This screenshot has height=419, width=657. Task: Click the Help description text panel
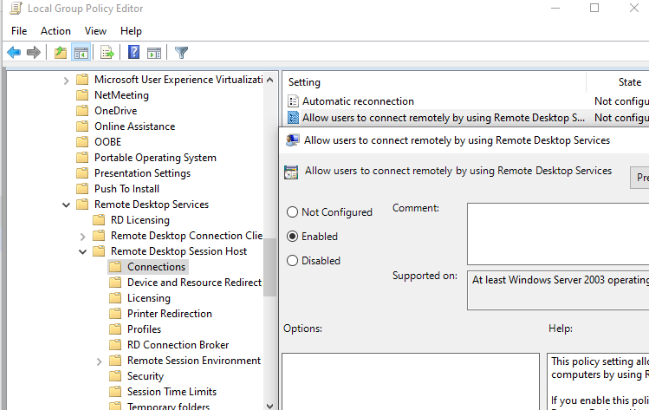point(598,382)
